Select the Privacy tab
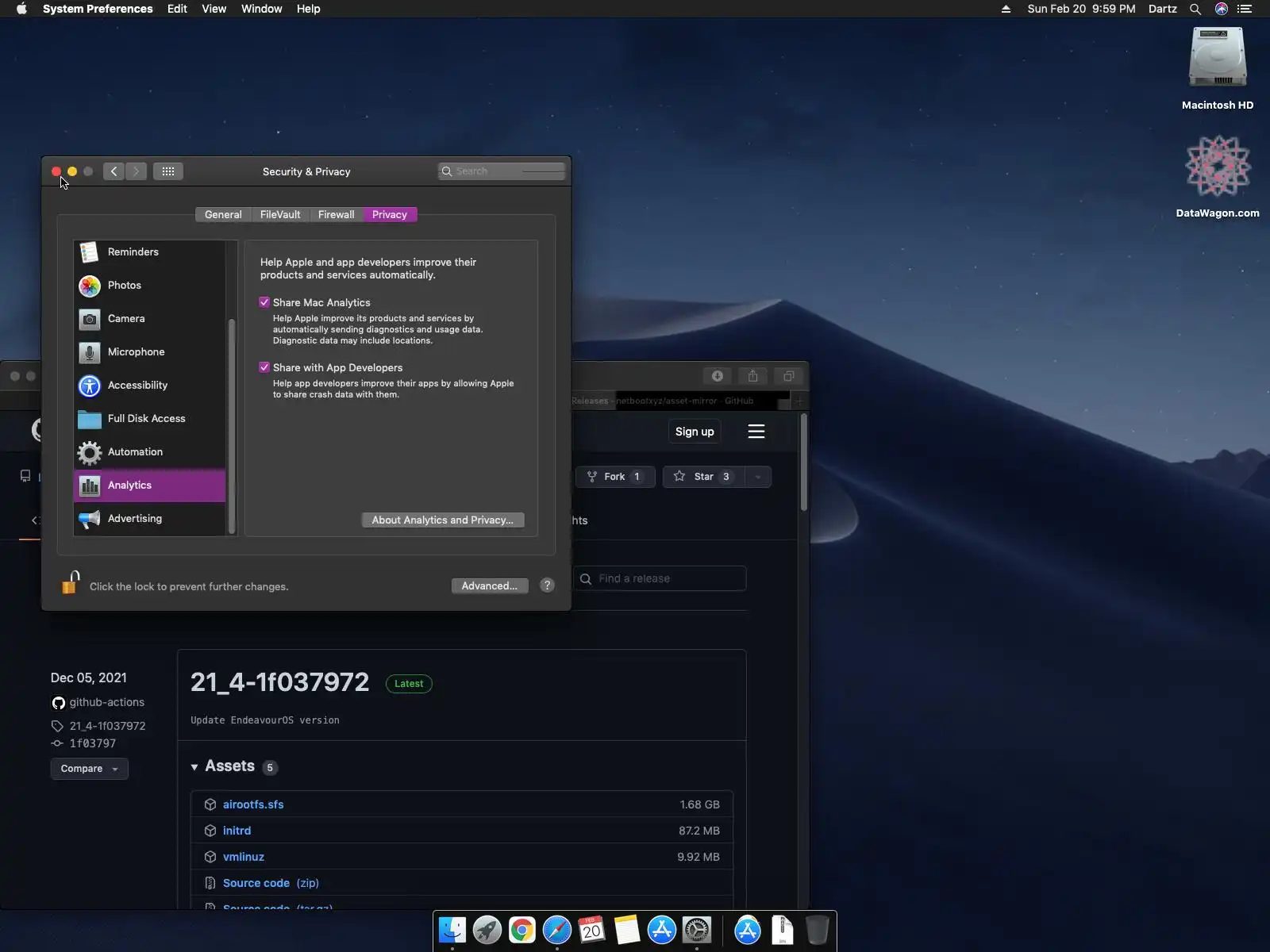This screenshot has height=952, width=1270. (390, 215)
